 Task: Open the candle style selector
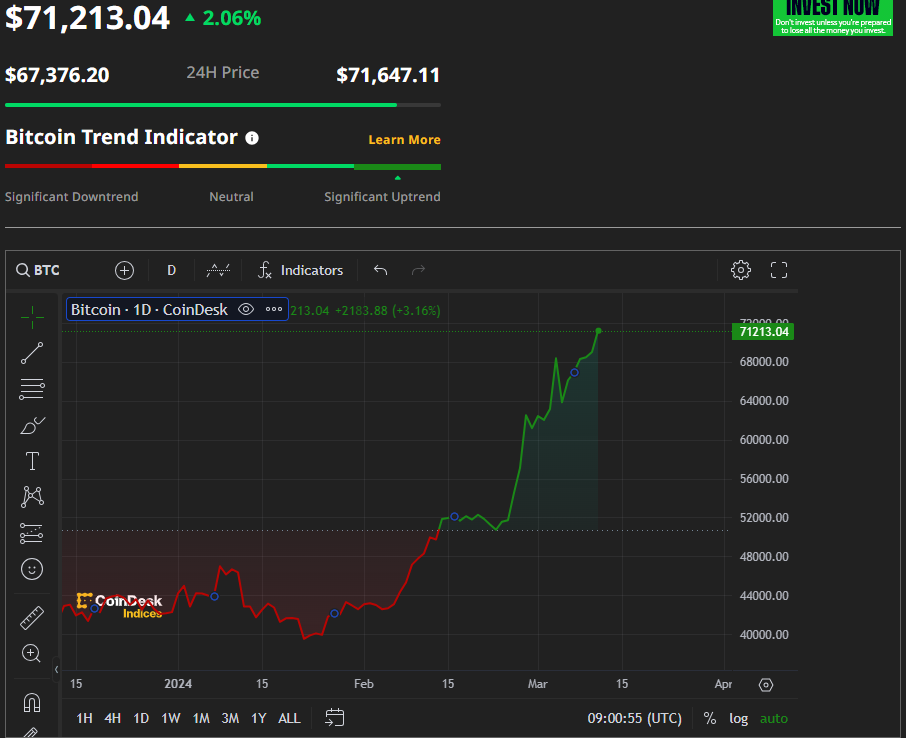point(218,270)
